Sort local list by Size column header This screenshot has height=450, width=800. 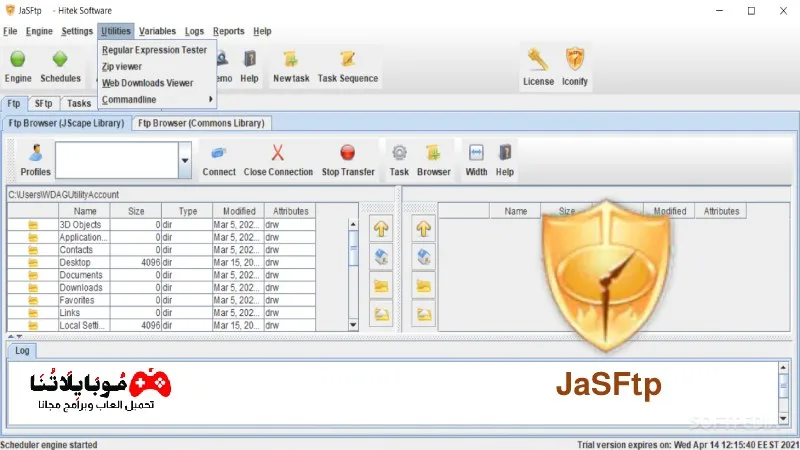(x=136, y=211)
